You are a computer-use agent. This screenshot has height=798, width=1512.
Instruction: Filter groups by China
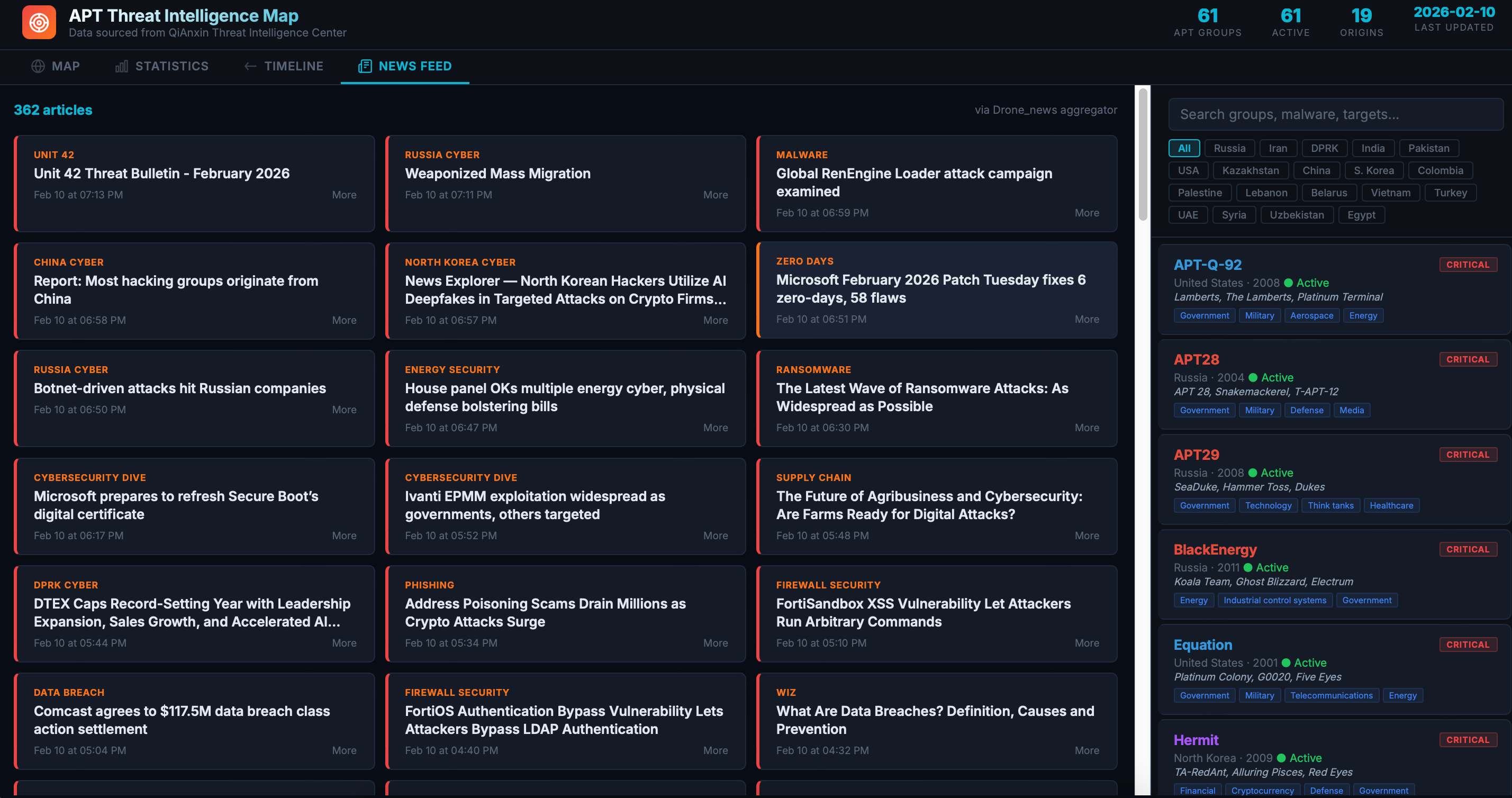(1316, 171)
